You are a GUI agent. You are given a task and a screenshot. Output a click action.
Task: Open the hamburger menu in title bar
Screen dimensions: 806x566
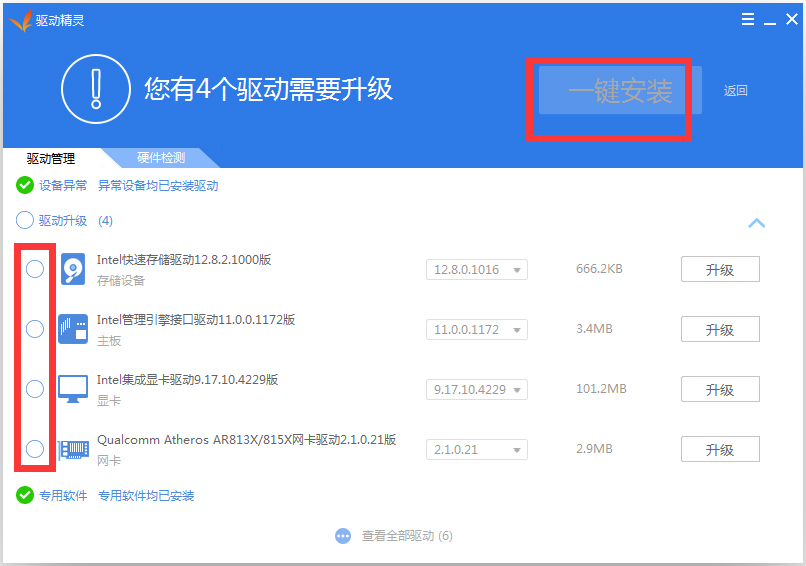[x=748, y=20]
